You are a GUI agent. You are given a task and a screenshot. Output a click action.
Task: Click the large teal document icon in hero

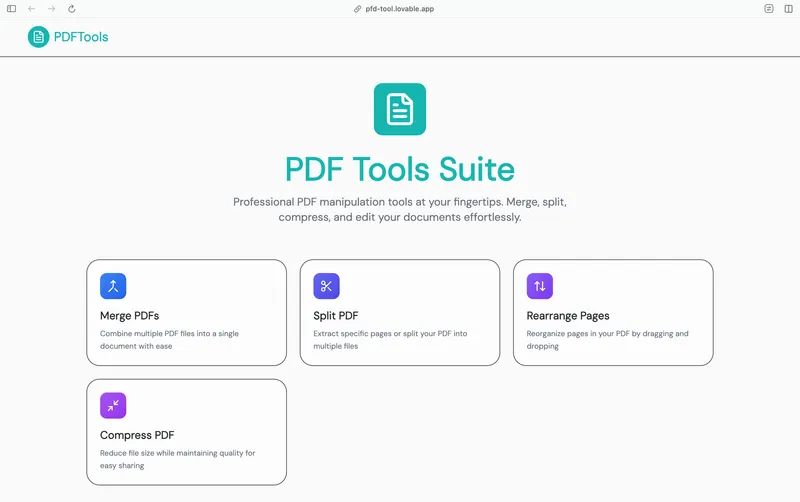coord(400,109)
